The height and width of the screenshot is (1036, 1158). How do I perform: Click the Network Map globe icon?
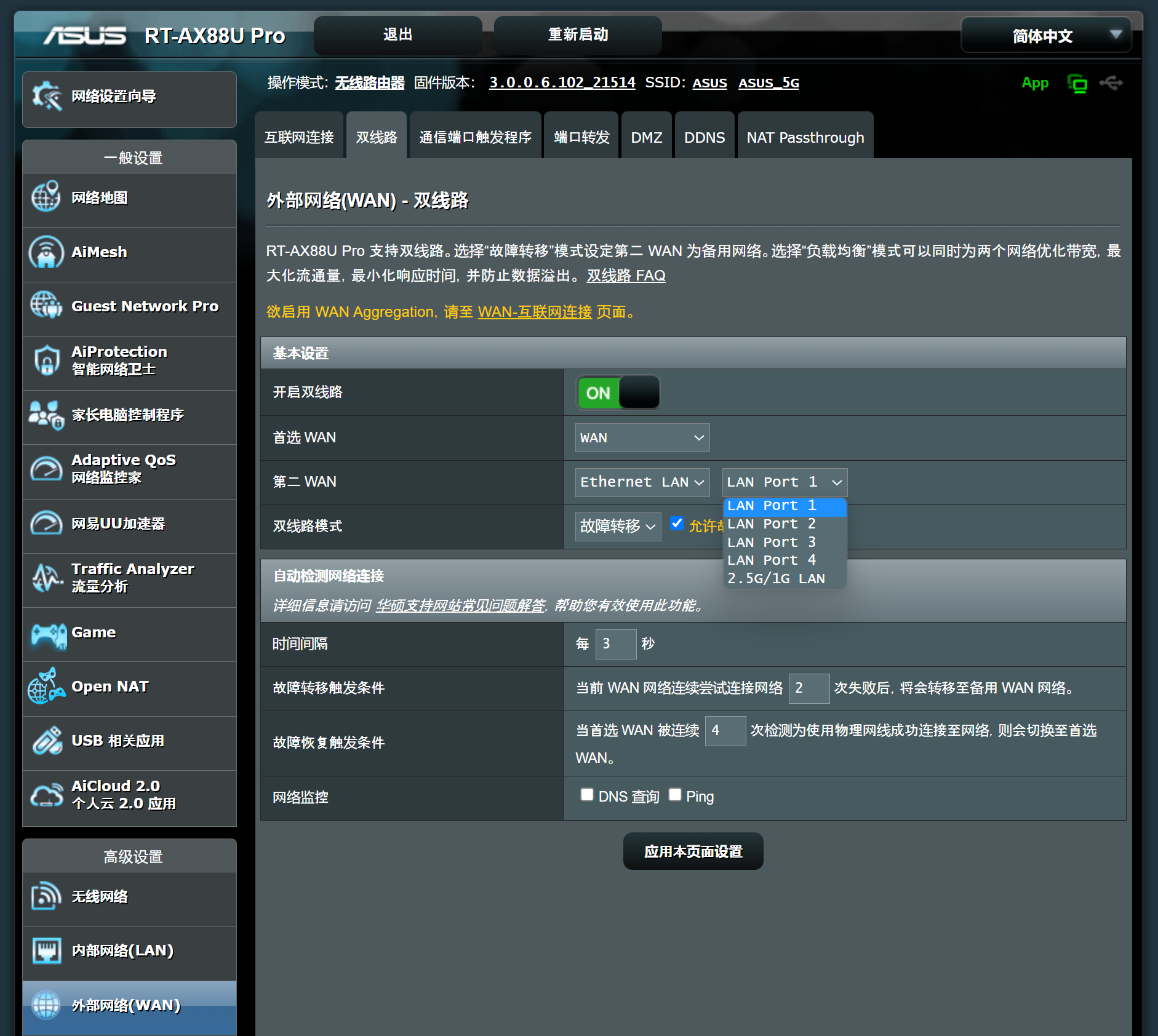46,197
